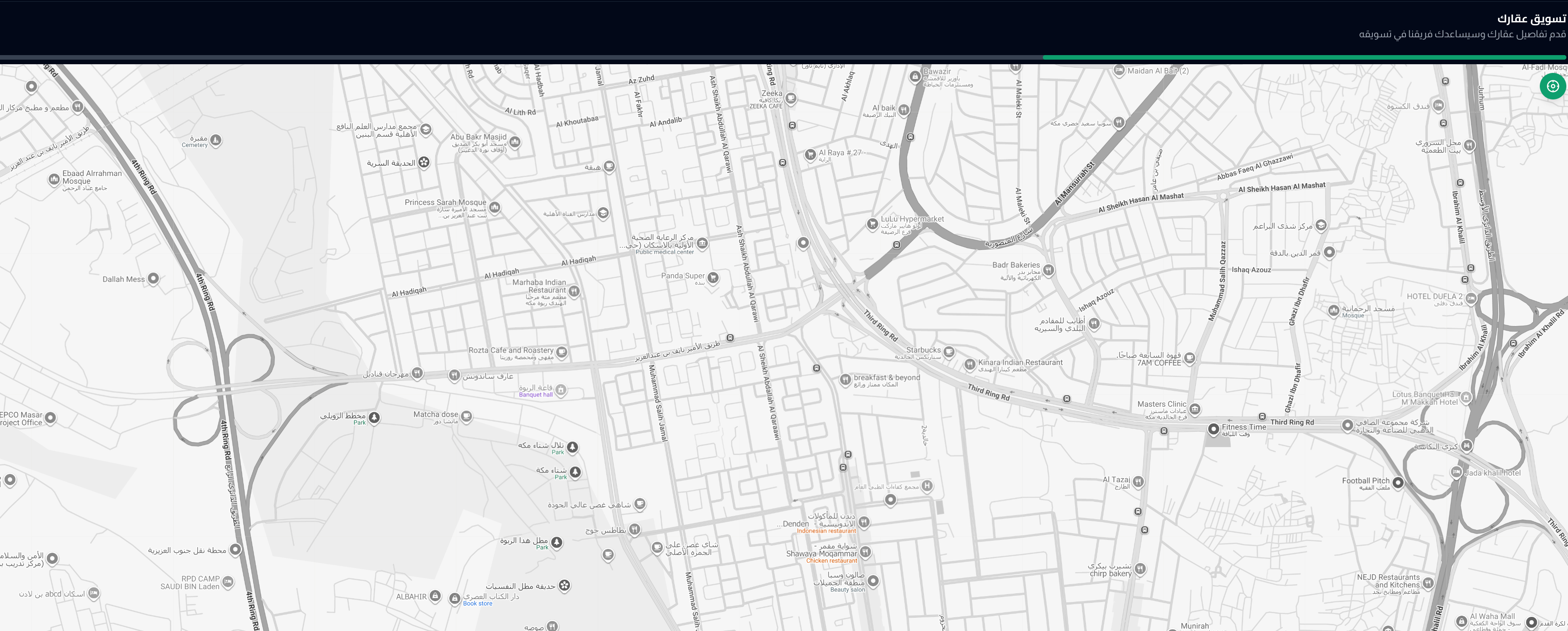Click the Matcha dose cafe marker
1568x631 pixels.
[x=466, y=416]
